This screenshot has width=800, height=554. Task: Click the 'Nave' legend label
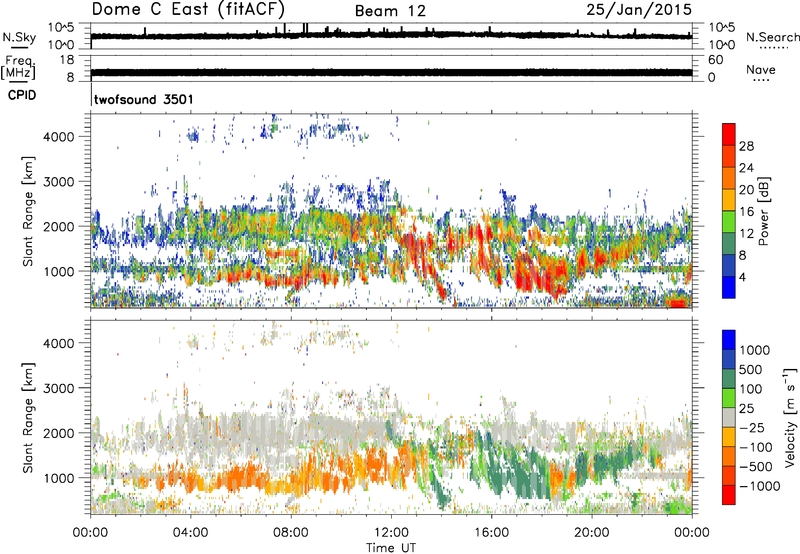(x=761, y=69)
